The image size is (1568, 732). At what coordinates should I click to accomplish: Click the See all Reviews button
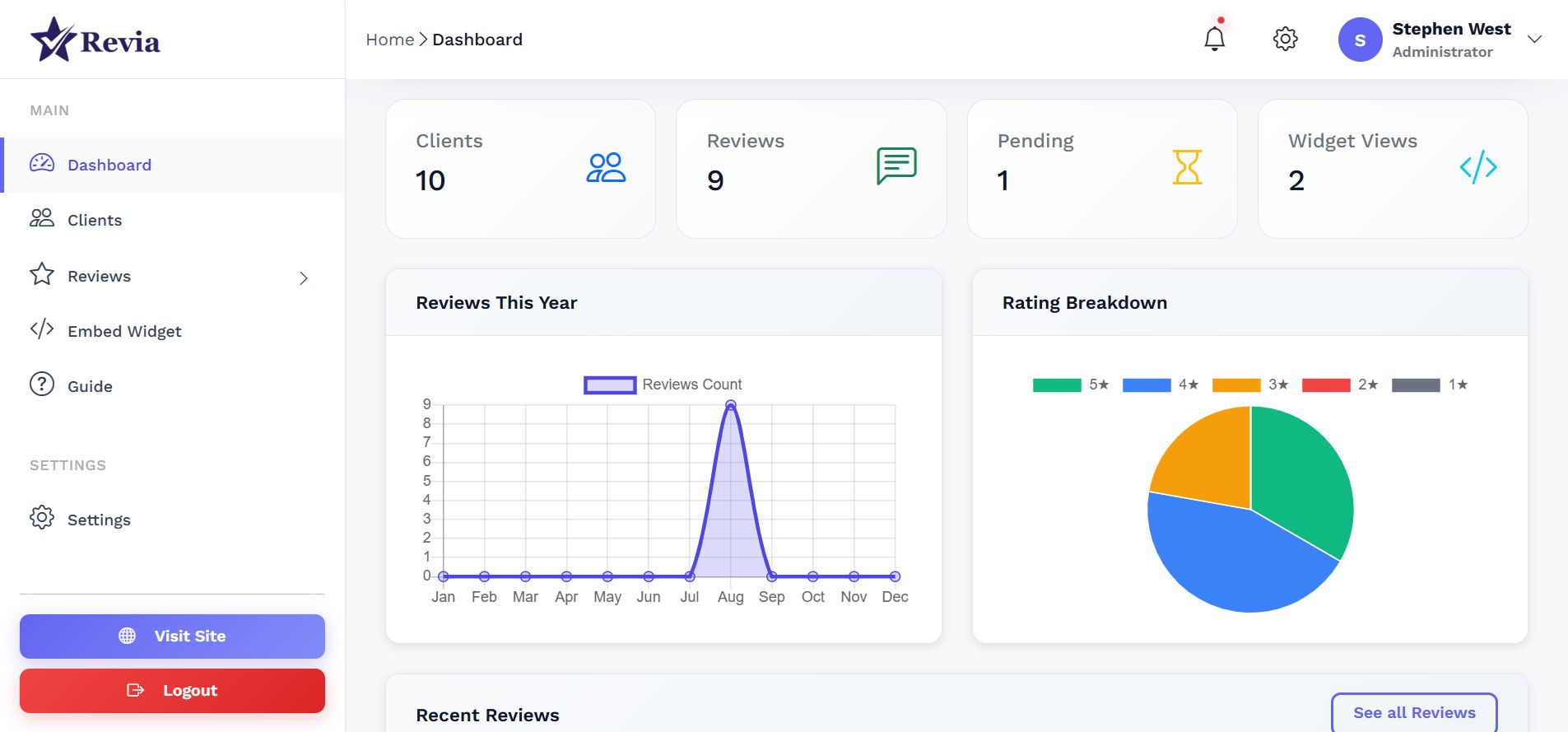(1413, 712)
